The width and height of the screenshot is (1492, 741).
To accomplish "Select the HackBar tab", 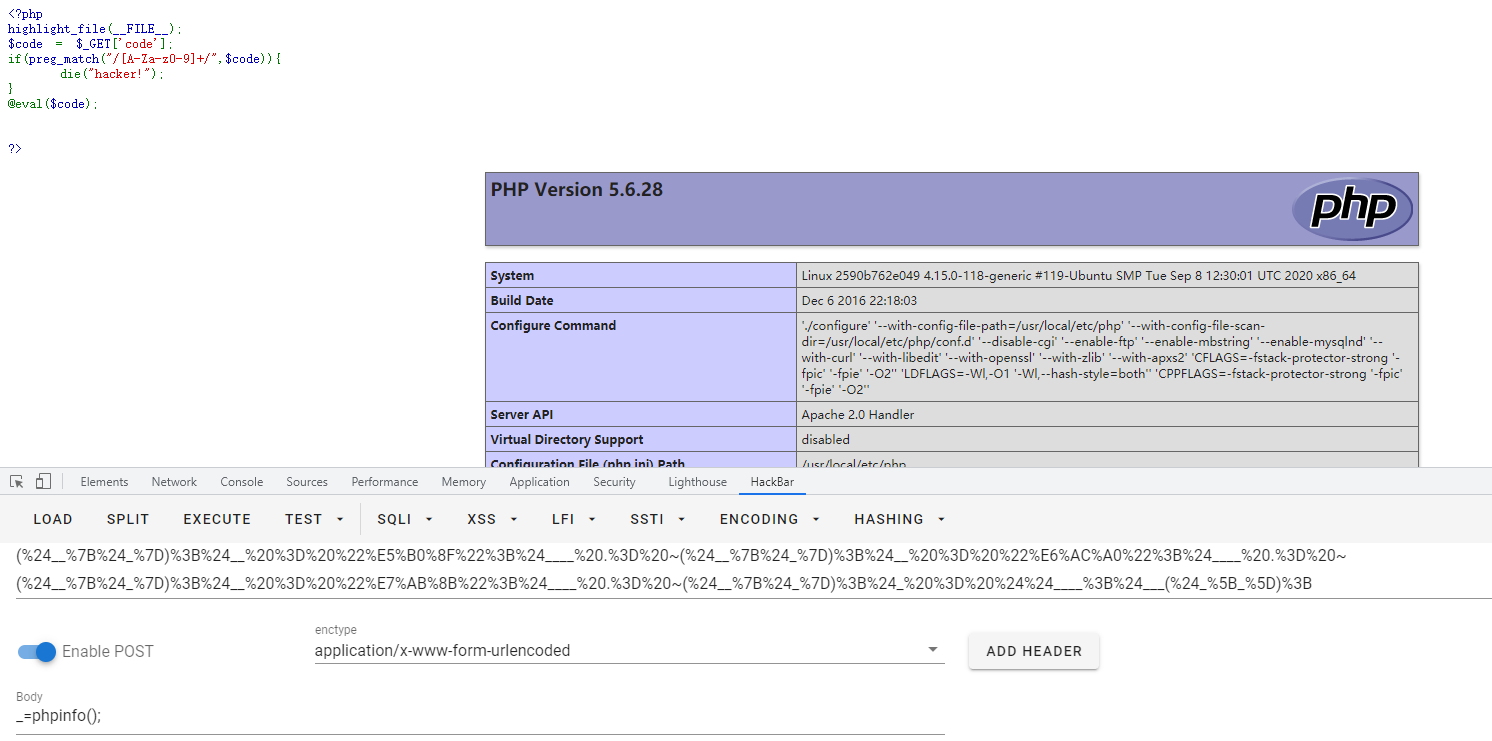I will click(772, 482).
